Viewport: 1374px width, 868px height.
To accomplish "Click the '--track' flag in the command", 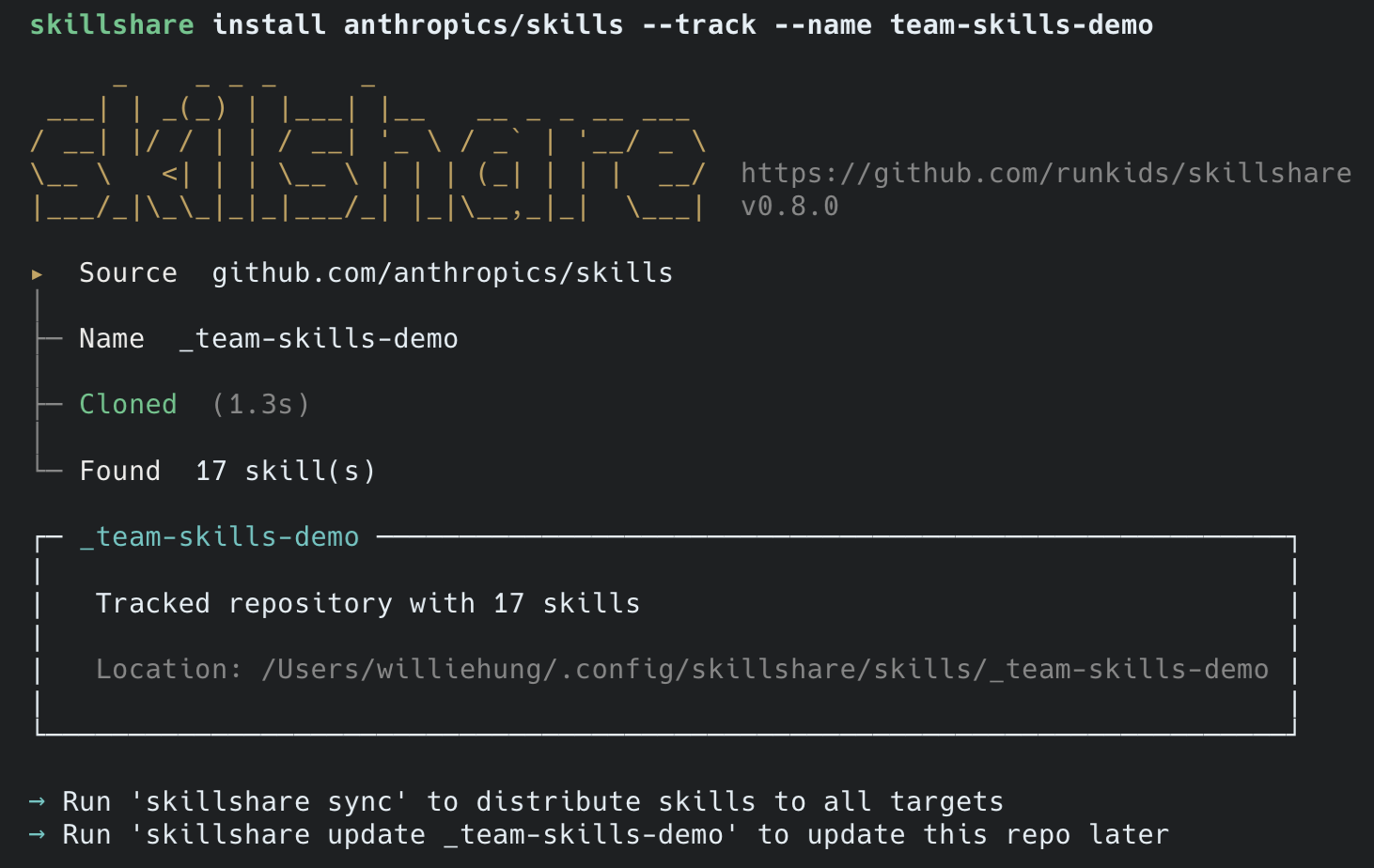I will 698,24.
